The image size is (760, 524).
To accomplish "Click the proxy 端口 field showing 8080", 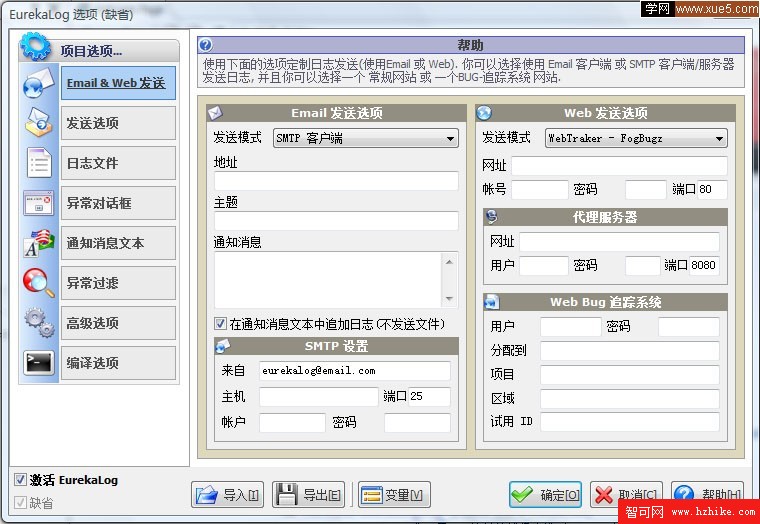I will [x=705, y=266].
